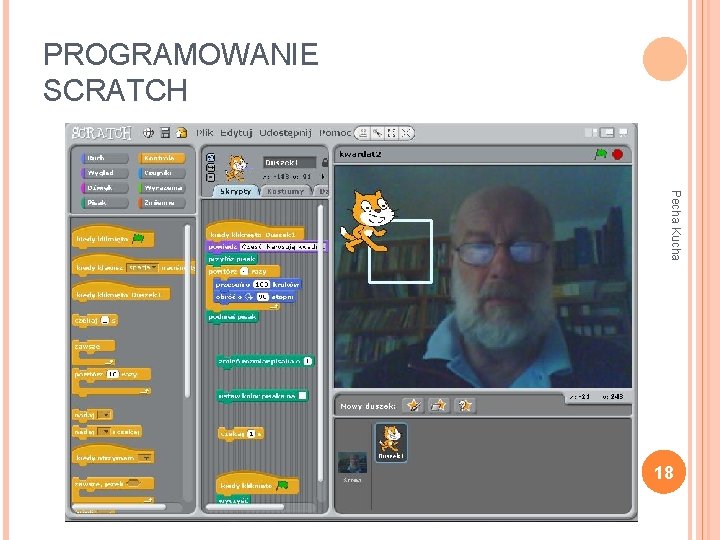
Task: Switch to full stage view mode
Action: (x=607, y=133)
